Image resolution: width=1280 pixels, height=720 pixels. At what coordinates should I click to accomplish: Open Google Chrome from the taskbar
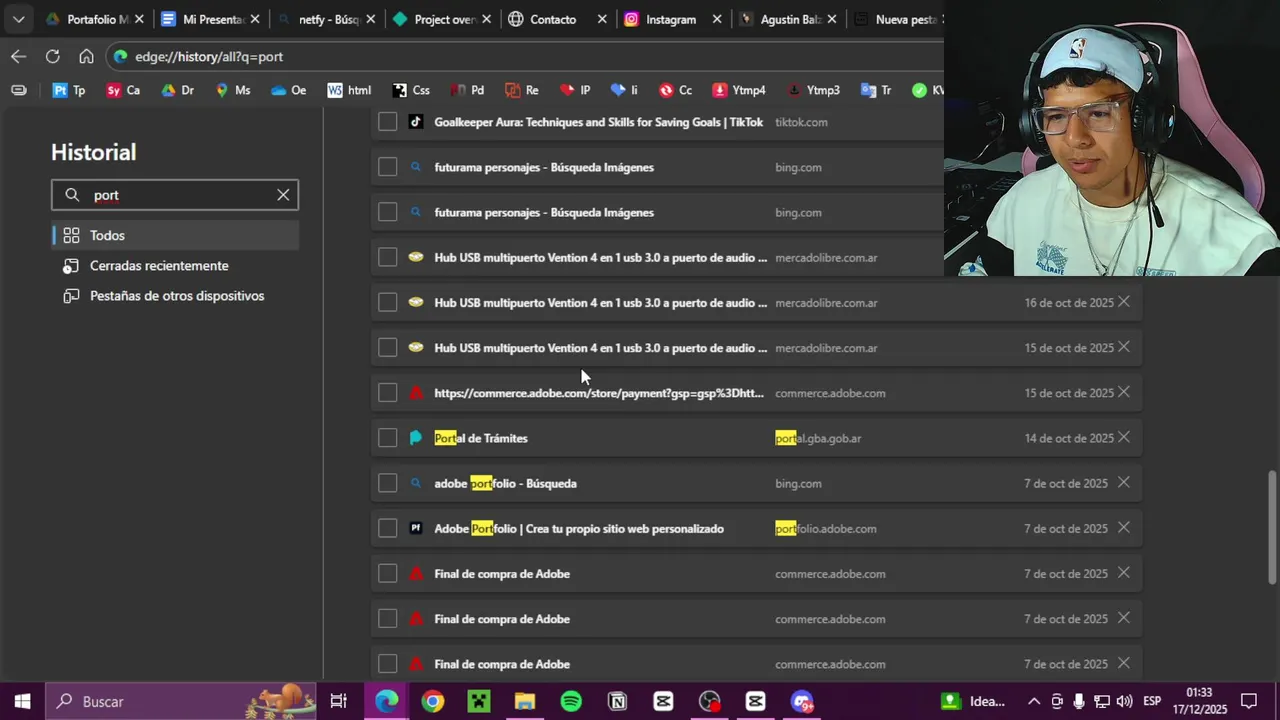[x=432, y=702]
